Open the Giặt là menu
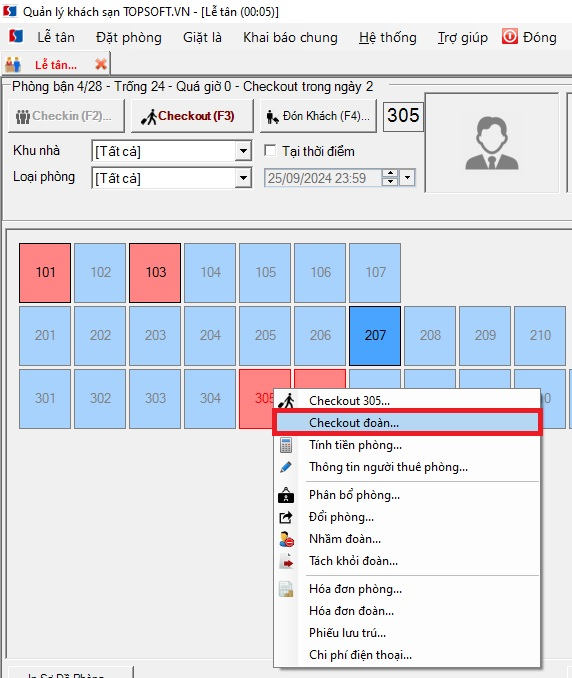The width and height of the screenshot is (572, 678). click(202, 37)
